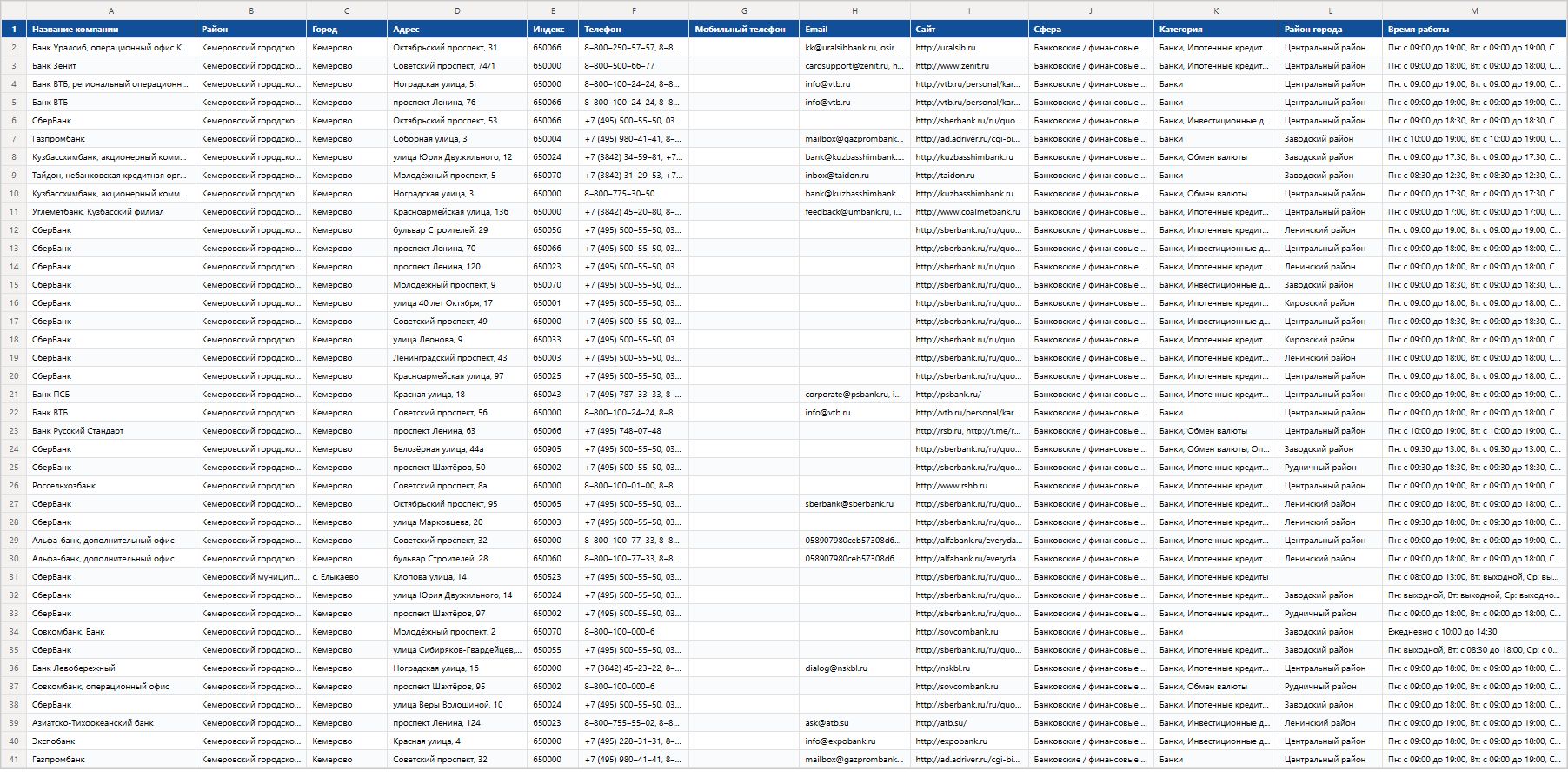Click address 'Советский проспект, 74/1'
The height and width of the screenshot is (784, 1568).
point(457,66)
